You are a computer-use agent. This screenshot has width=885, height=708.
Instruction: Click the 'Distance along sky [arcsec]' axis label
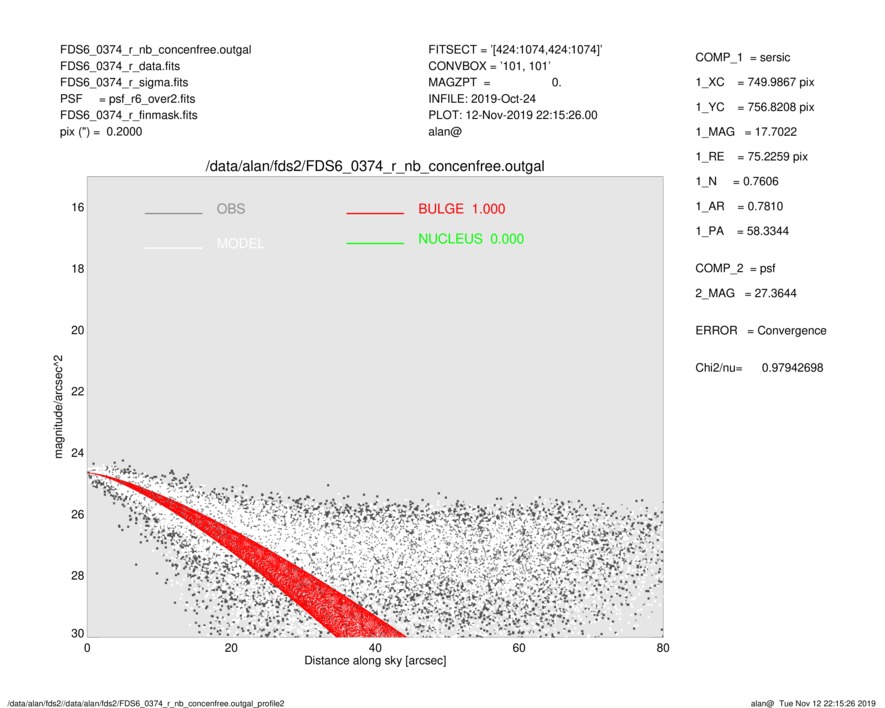point(374,661)
